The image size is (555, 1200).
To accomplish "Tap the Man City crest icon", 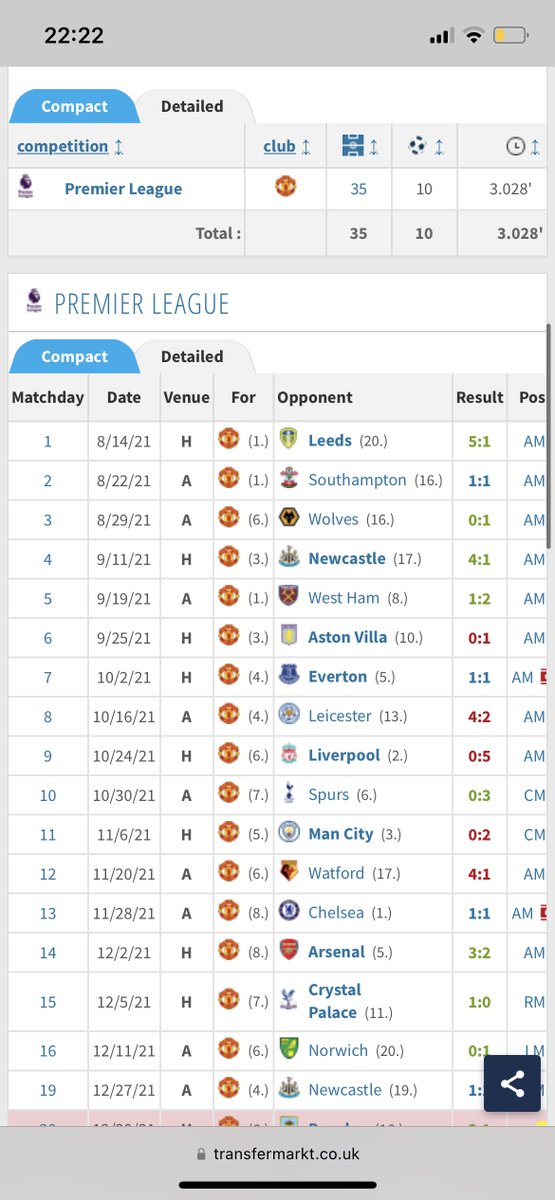I will click(289, 833).
